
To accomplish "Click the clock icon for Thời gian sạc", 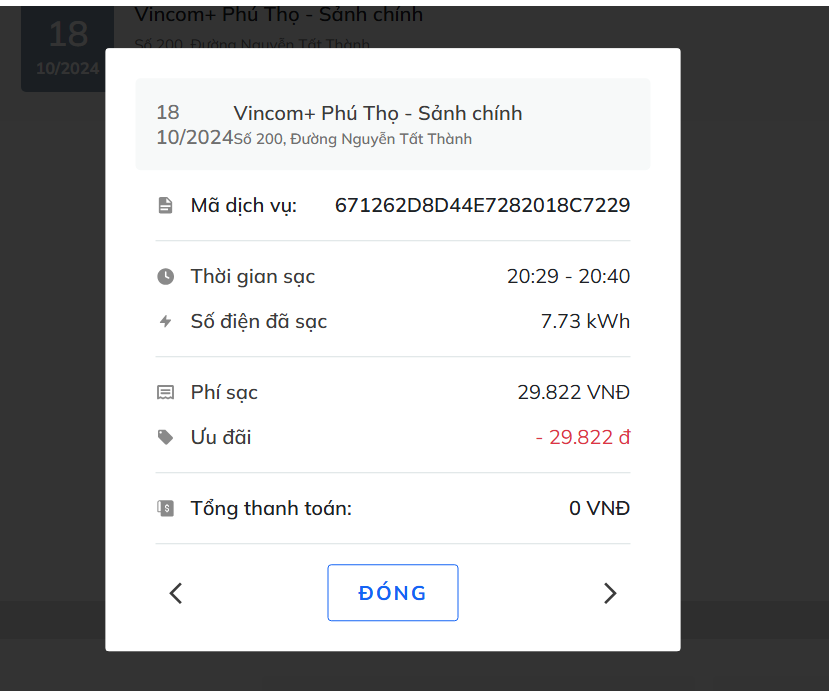I will click(165, 276).
